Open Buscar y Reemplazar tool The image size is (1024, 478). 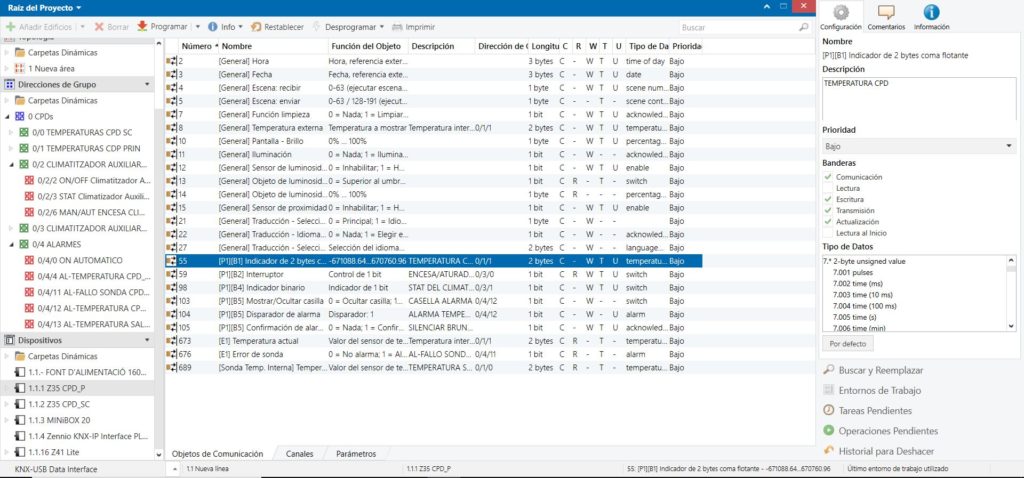coord(829,370)
